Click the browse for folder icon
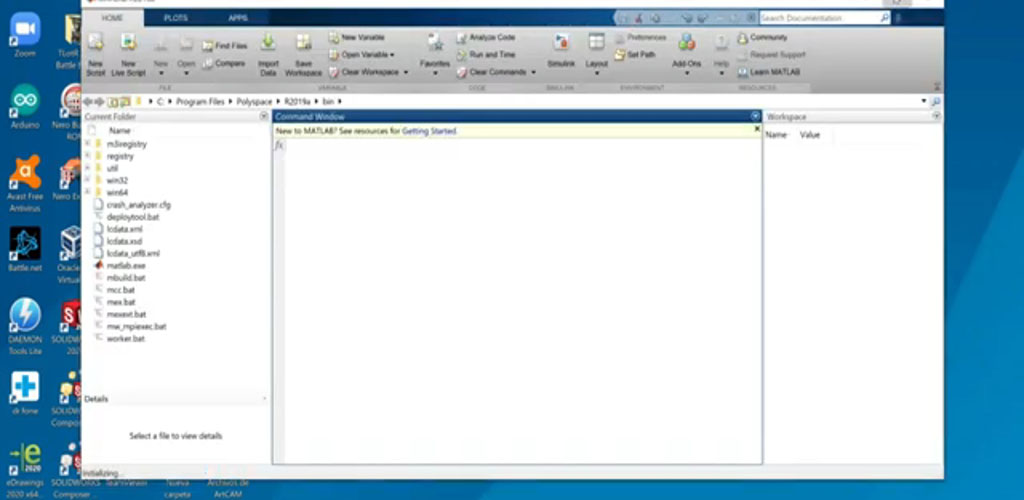 (x=125, y=102)
